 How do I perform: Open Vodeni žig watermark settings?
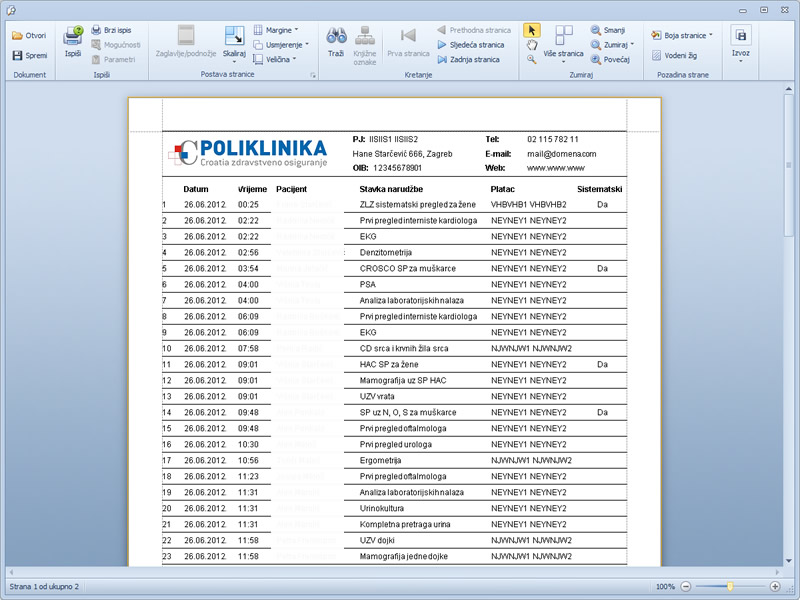click(674, 55)
